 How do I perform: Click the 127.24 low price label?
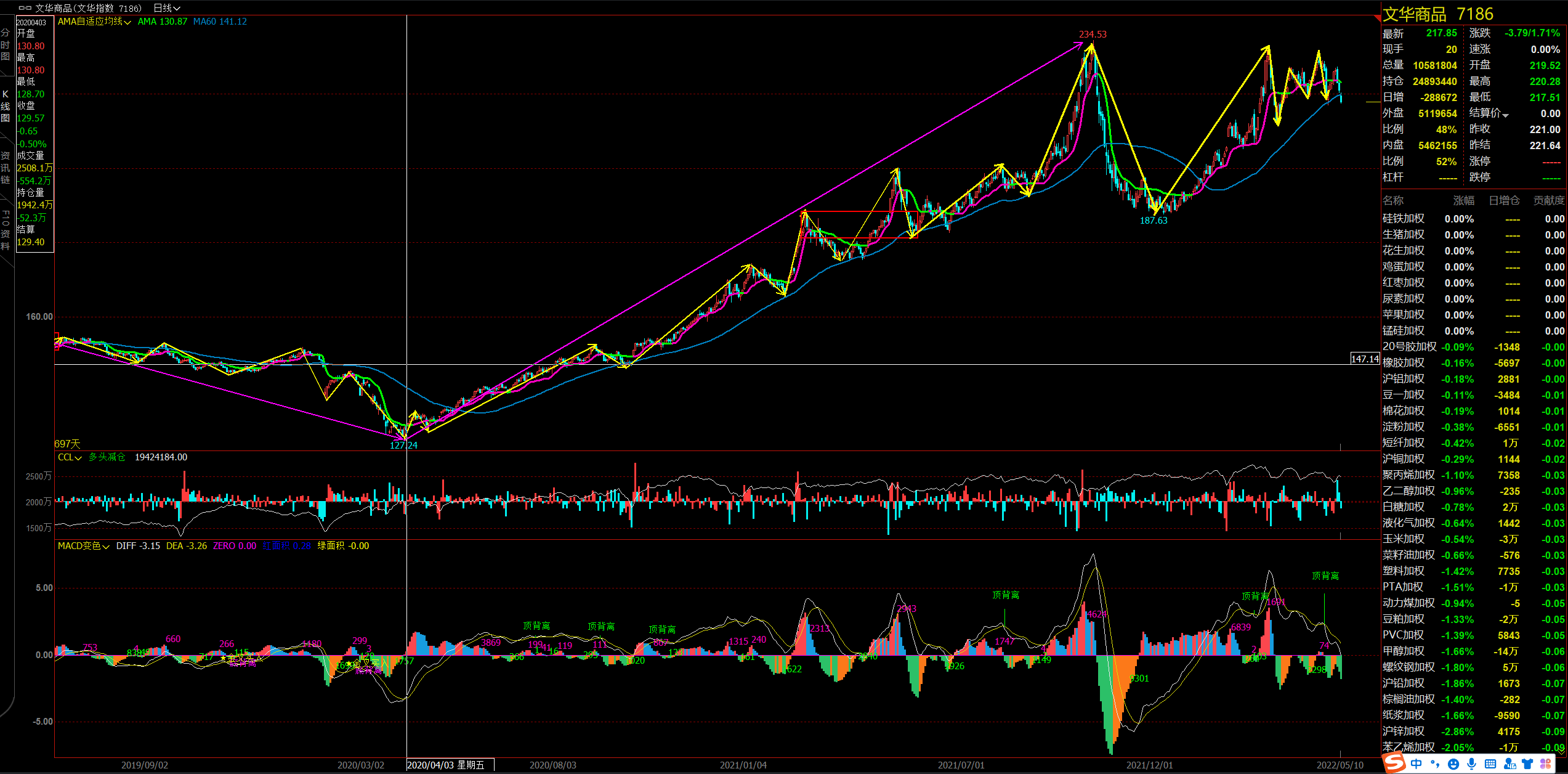[403, 445]
